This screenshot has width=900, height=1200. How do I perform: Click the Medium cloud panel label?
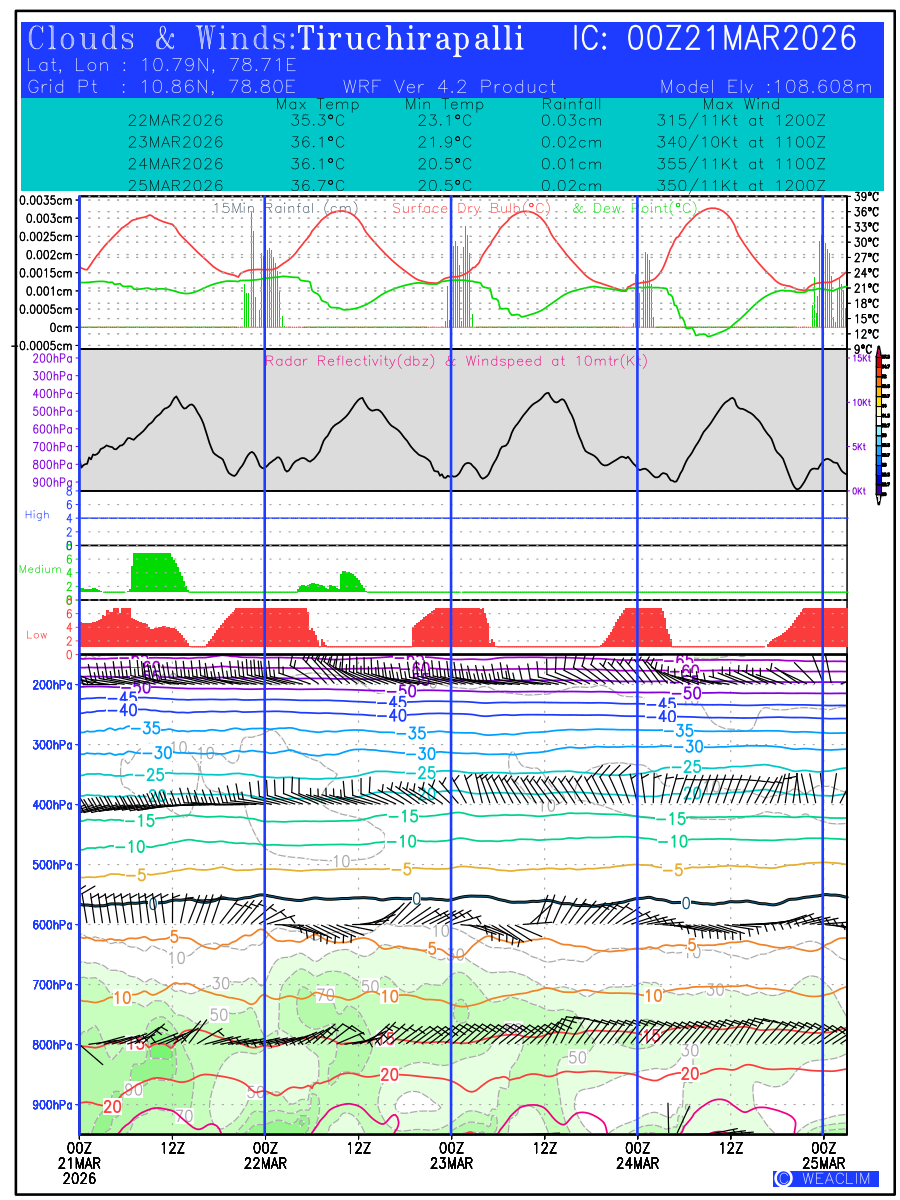click(40, 570)
